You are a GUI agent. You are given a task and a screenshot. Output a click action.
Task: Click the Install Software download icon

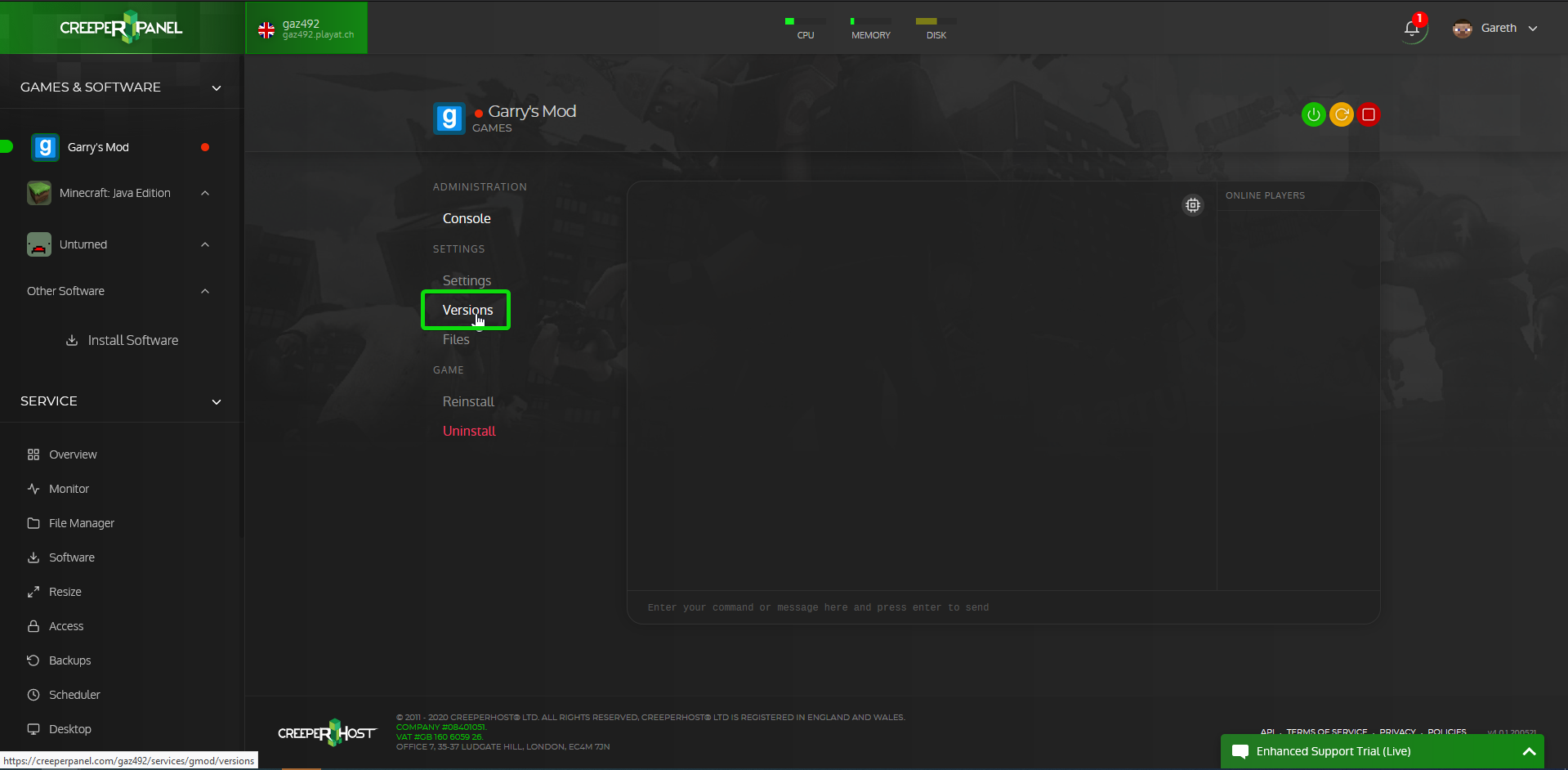(72, 340)
